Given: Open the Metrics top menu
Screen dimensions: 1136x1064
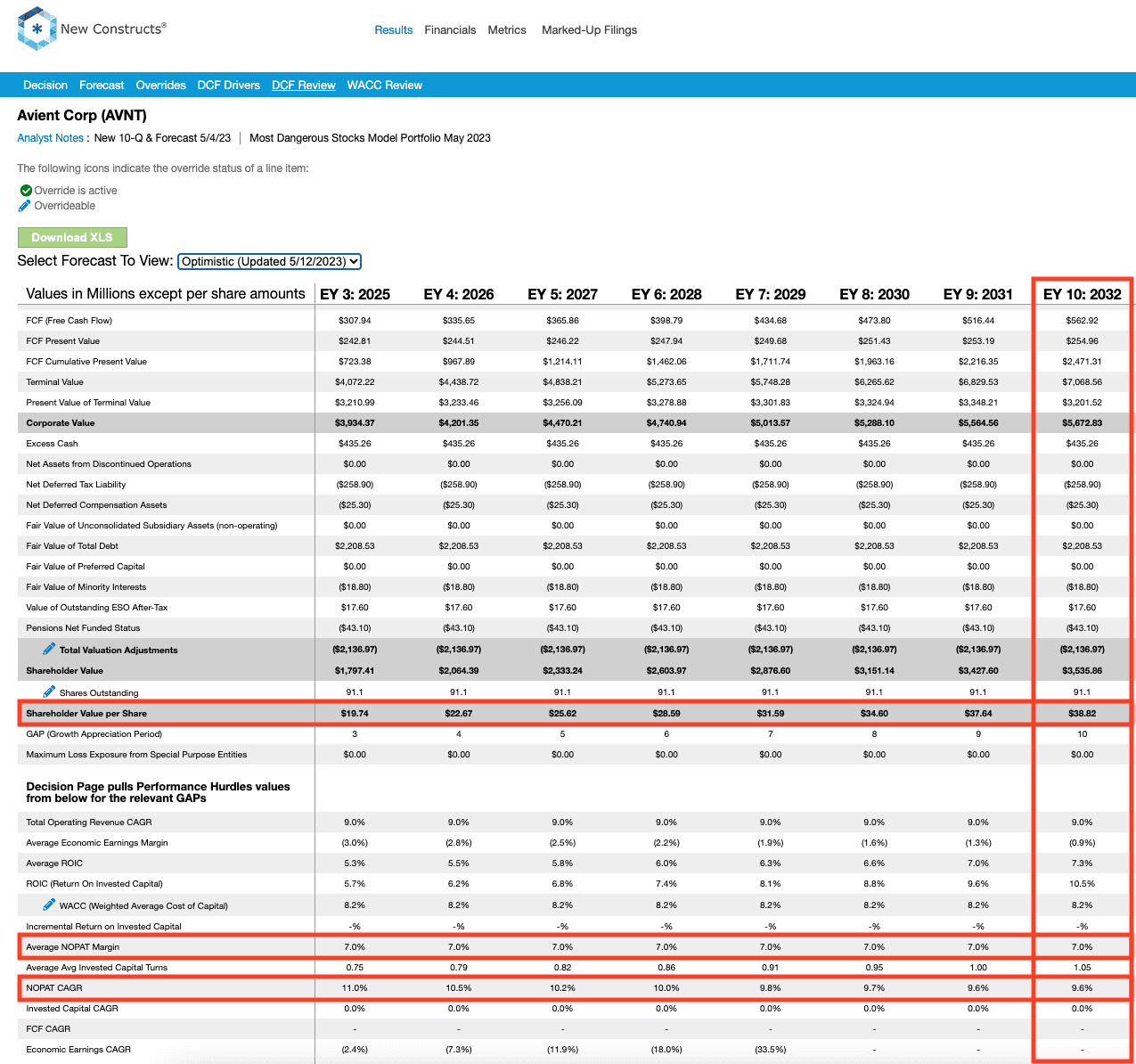Looking at the screenshot, I should (507, 30).
